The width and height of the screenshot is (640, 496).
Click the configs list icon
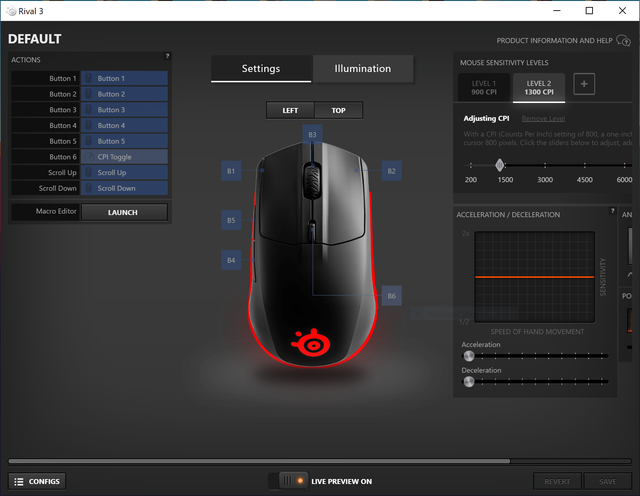pos(19,482)
